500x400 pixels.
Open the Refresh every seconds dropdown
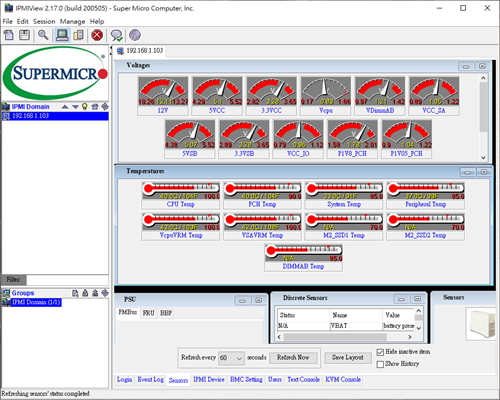coord(231,358)
